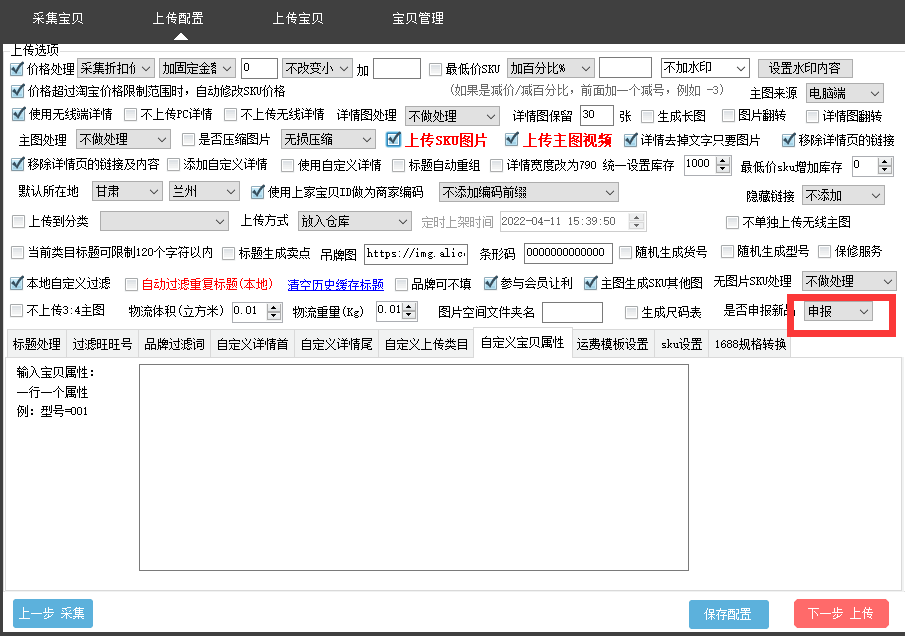The height and width of the screenshot is (636, 905).
Task: Expand the 不改变小 dropdown
Action: click(317, 68)
